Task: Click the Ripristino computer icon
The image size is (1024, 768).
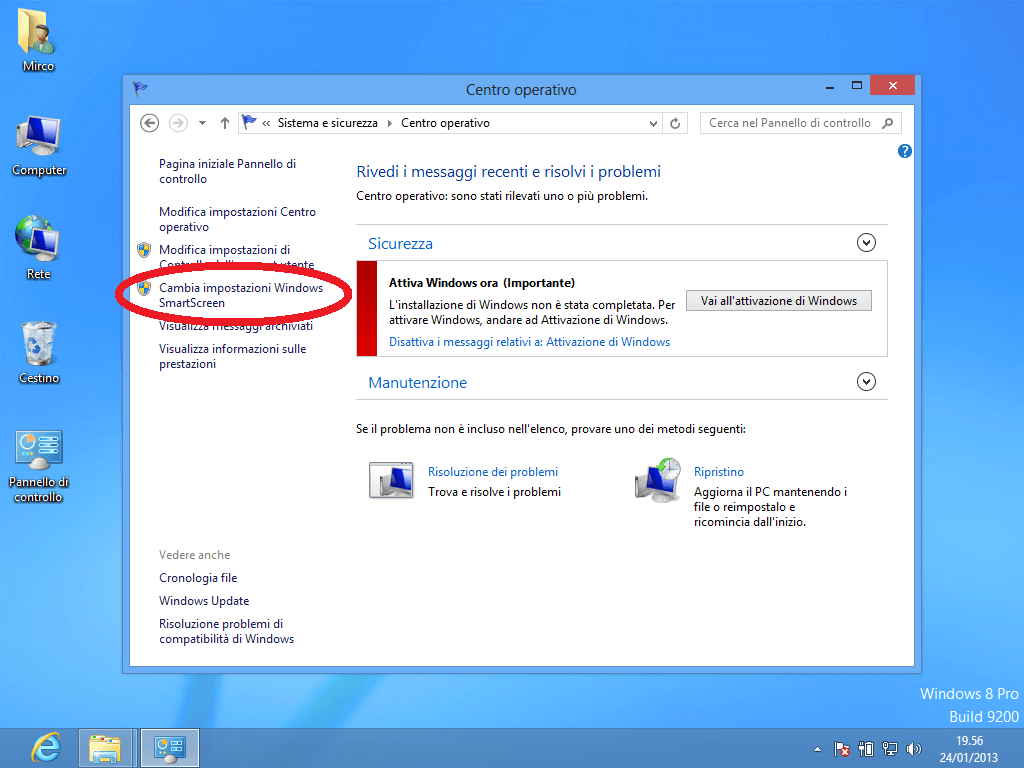Action: (658, 480)
